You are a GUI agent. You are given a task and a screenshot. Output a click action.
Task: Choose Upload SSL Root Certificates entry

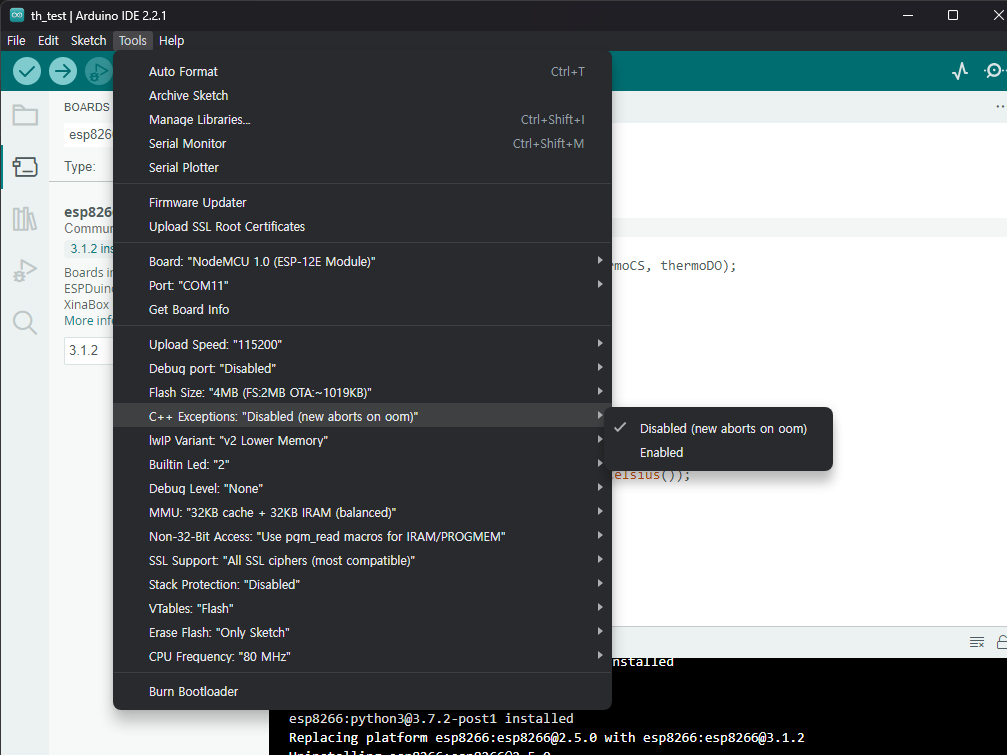tap(362, 227)
